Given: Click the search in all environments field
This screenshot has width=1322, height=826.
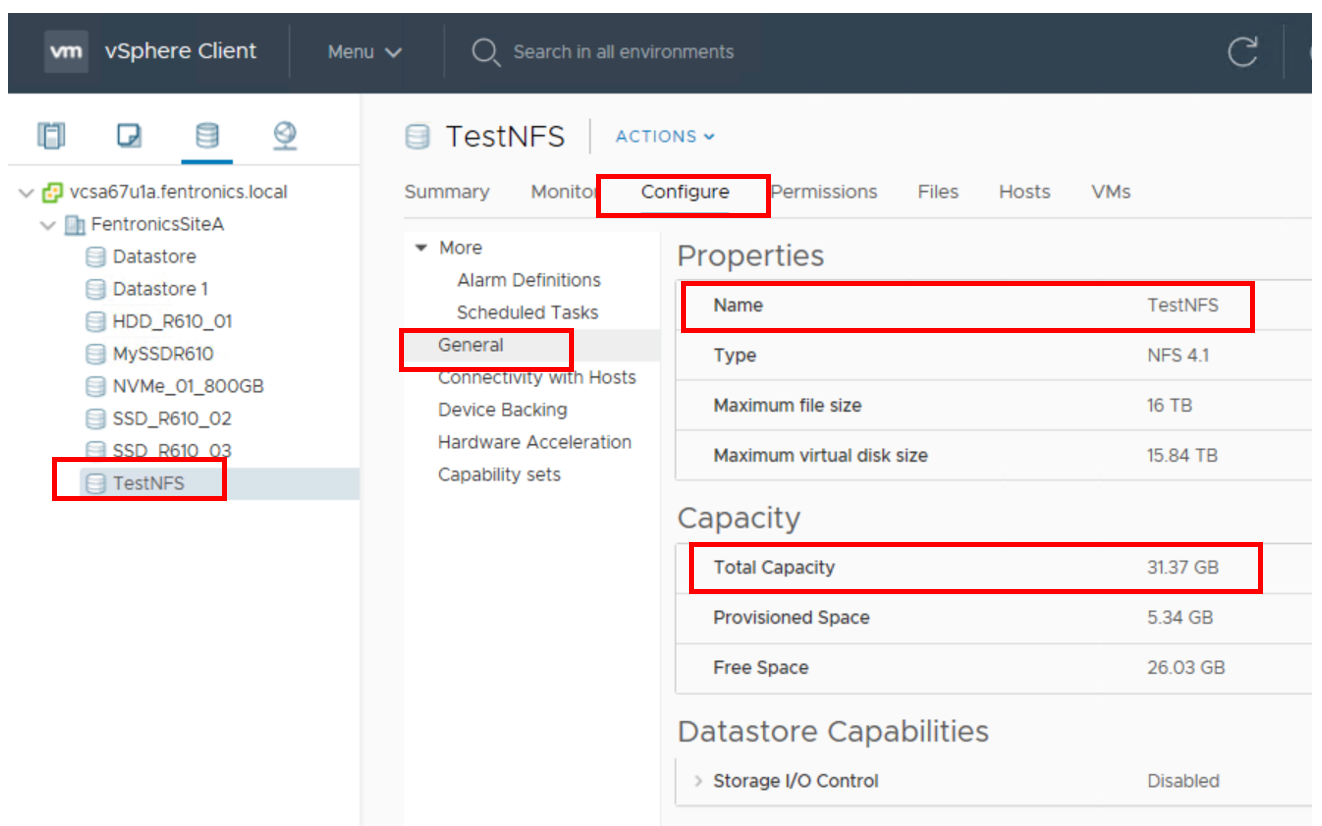Looking at the screenshot, I should click(623, 52).
